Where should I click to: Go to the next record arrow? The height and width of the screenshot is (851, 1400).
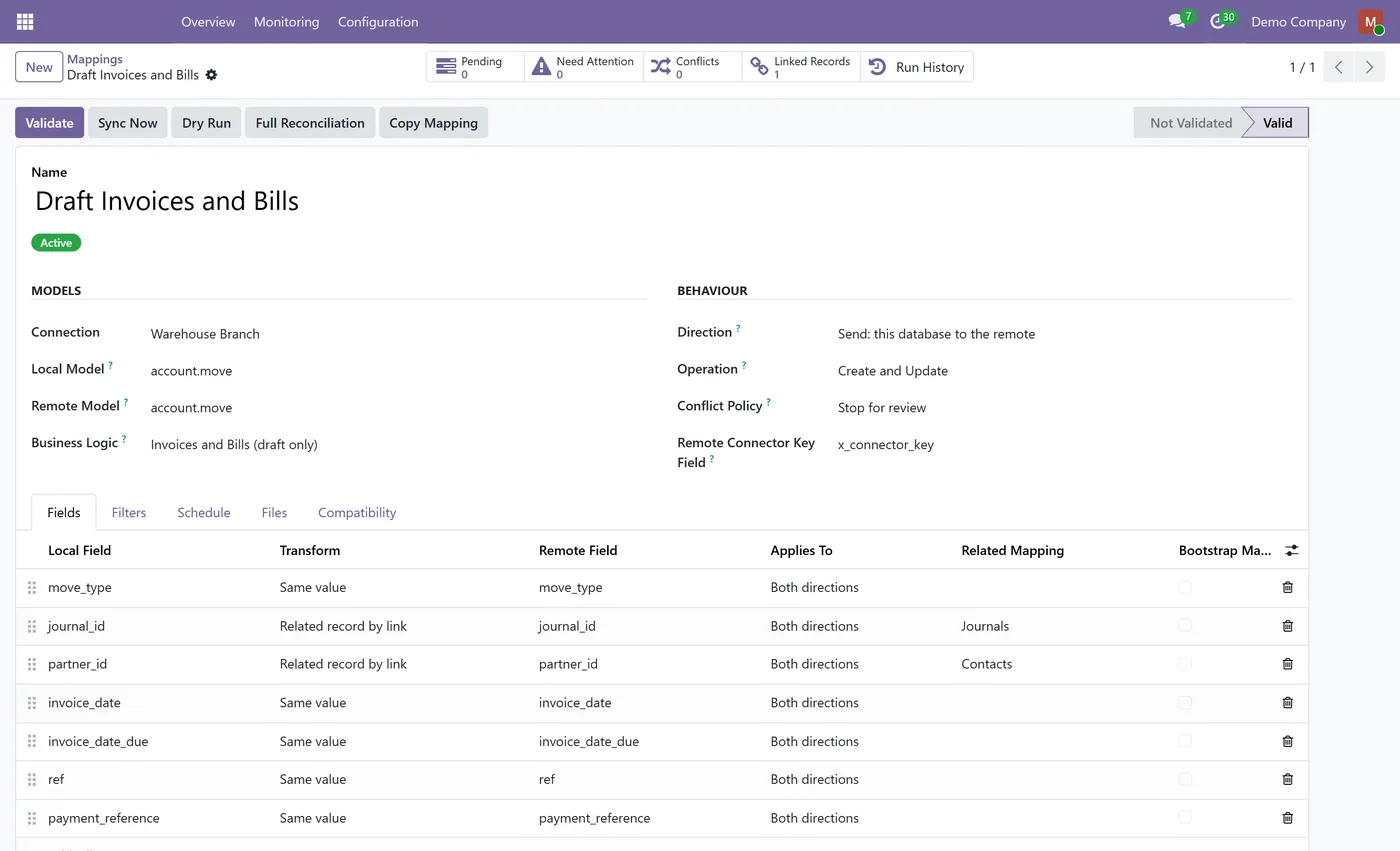(1369, 67)
